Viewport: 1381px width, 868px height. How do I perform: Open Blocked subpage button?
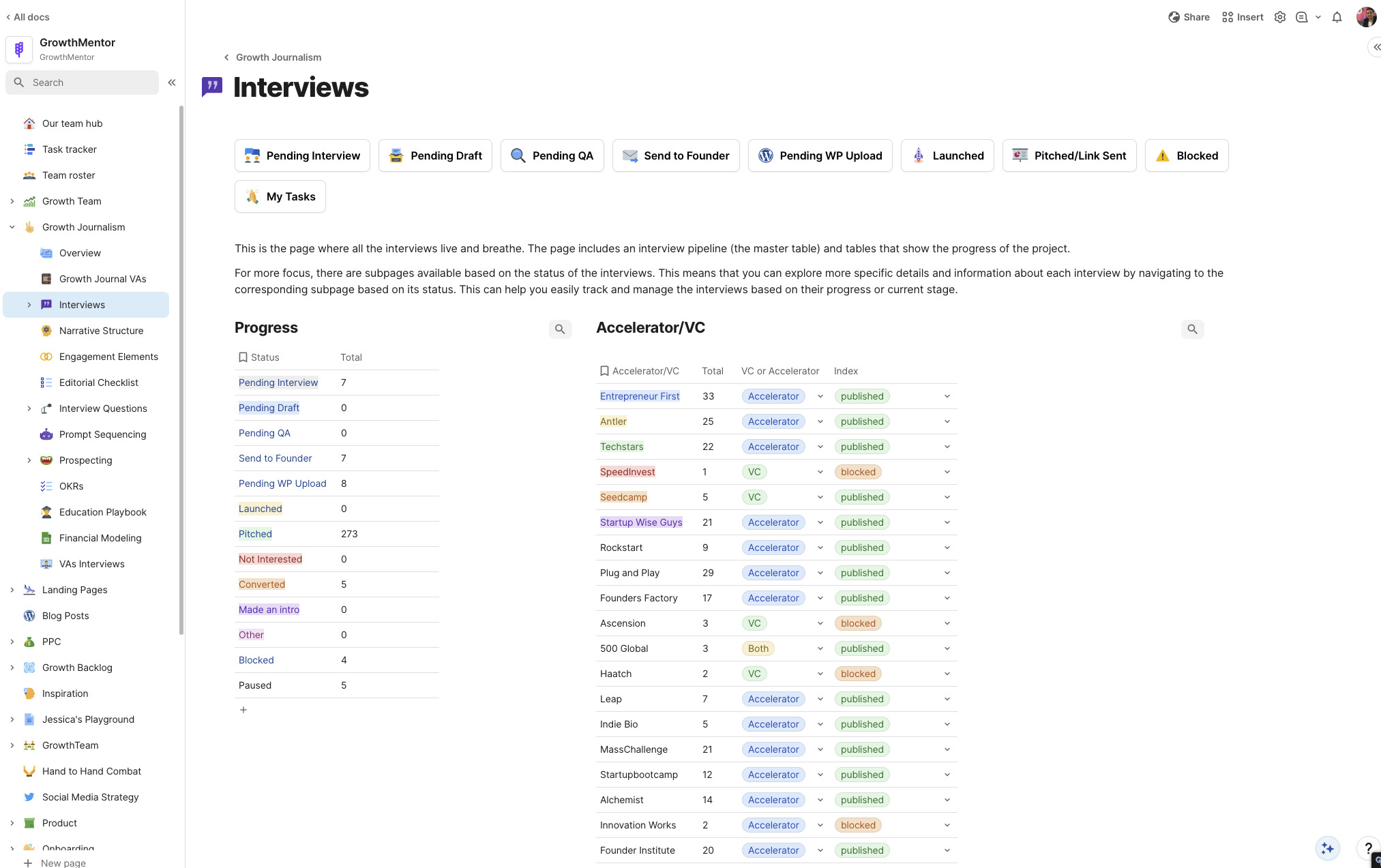click(x=1187, y=155)
